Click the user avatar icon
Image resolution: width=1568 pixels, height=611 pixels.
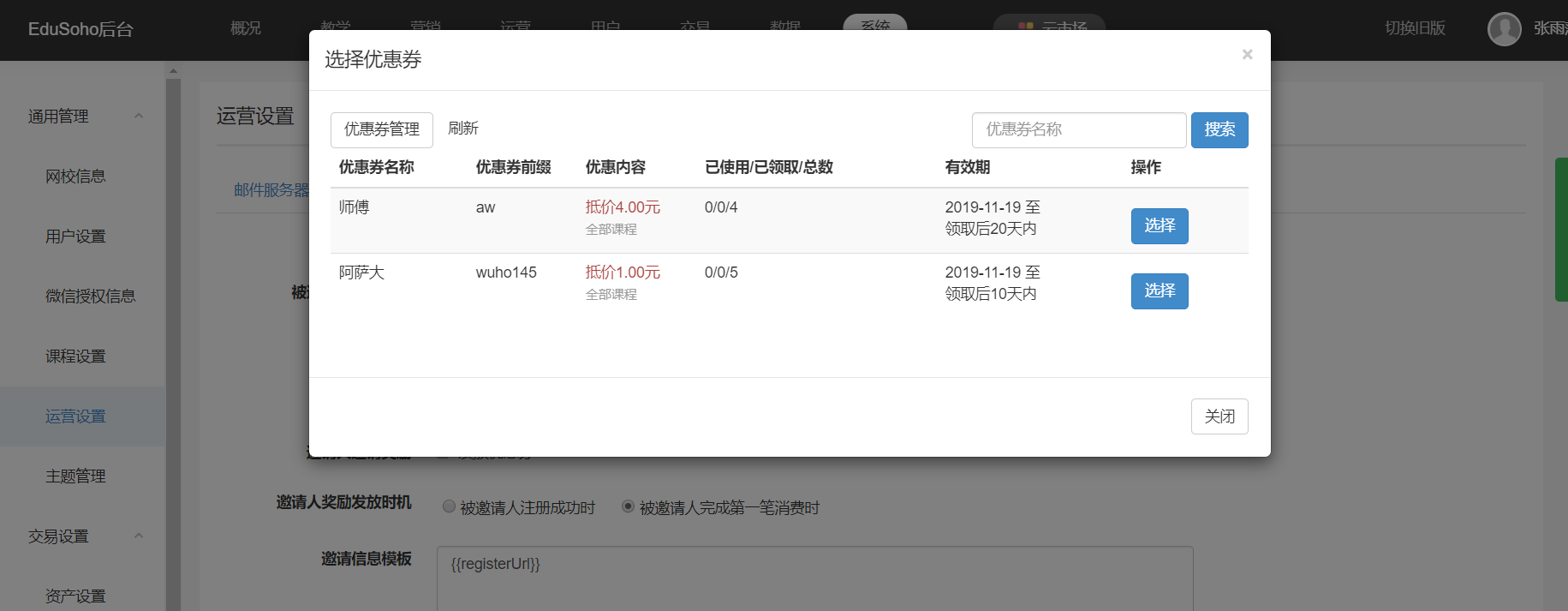click(x=1504, y=29)
